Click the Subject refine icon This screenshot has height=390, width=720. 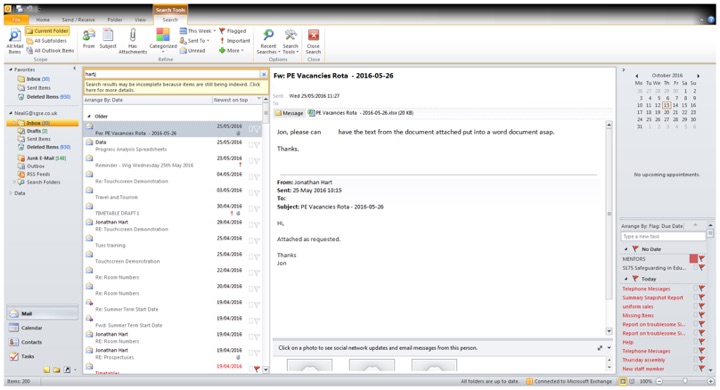click(108, 39)
